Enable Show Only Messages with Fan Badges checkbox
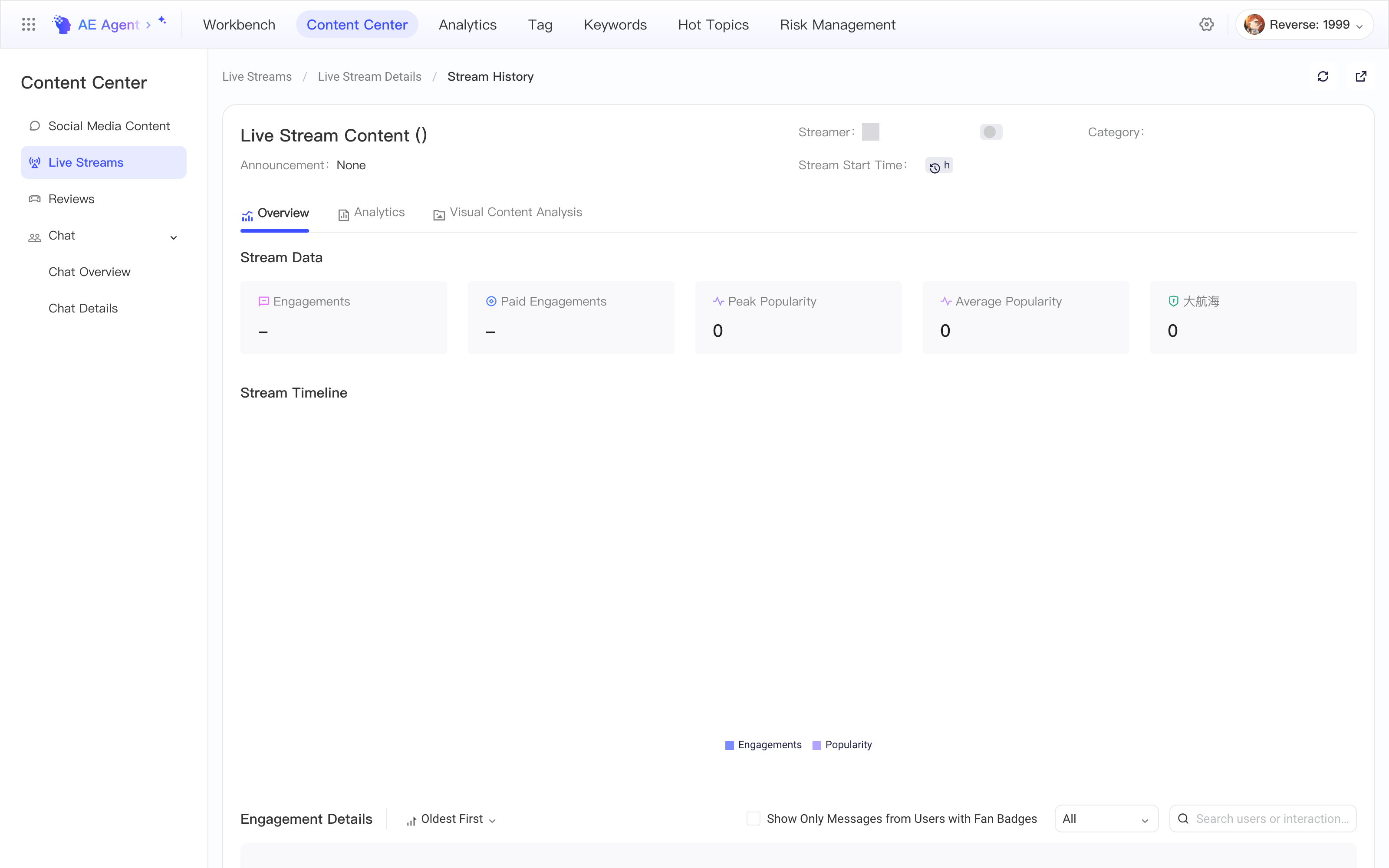Screen dimensions: 1389x868 [753, 819]
